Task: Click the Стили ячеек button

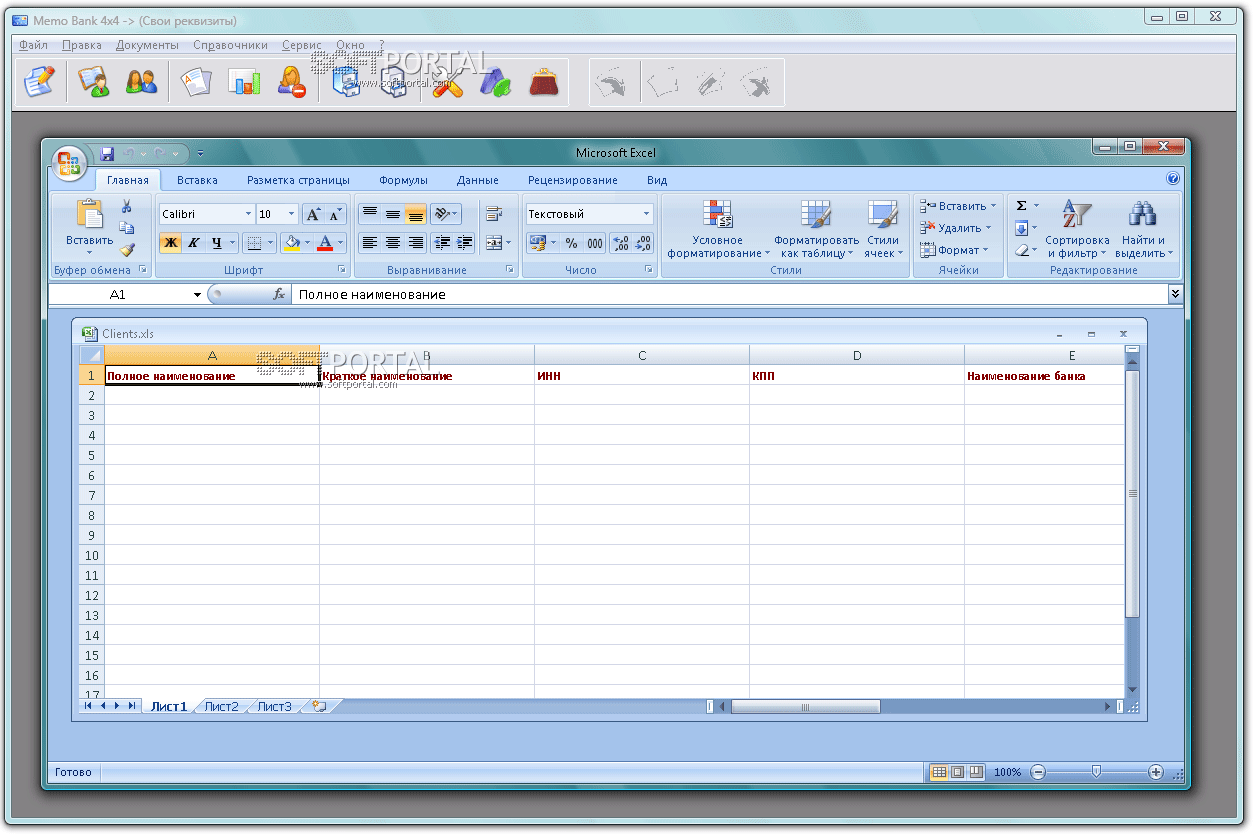Action: pyautogui.click(x=883, y=230)
